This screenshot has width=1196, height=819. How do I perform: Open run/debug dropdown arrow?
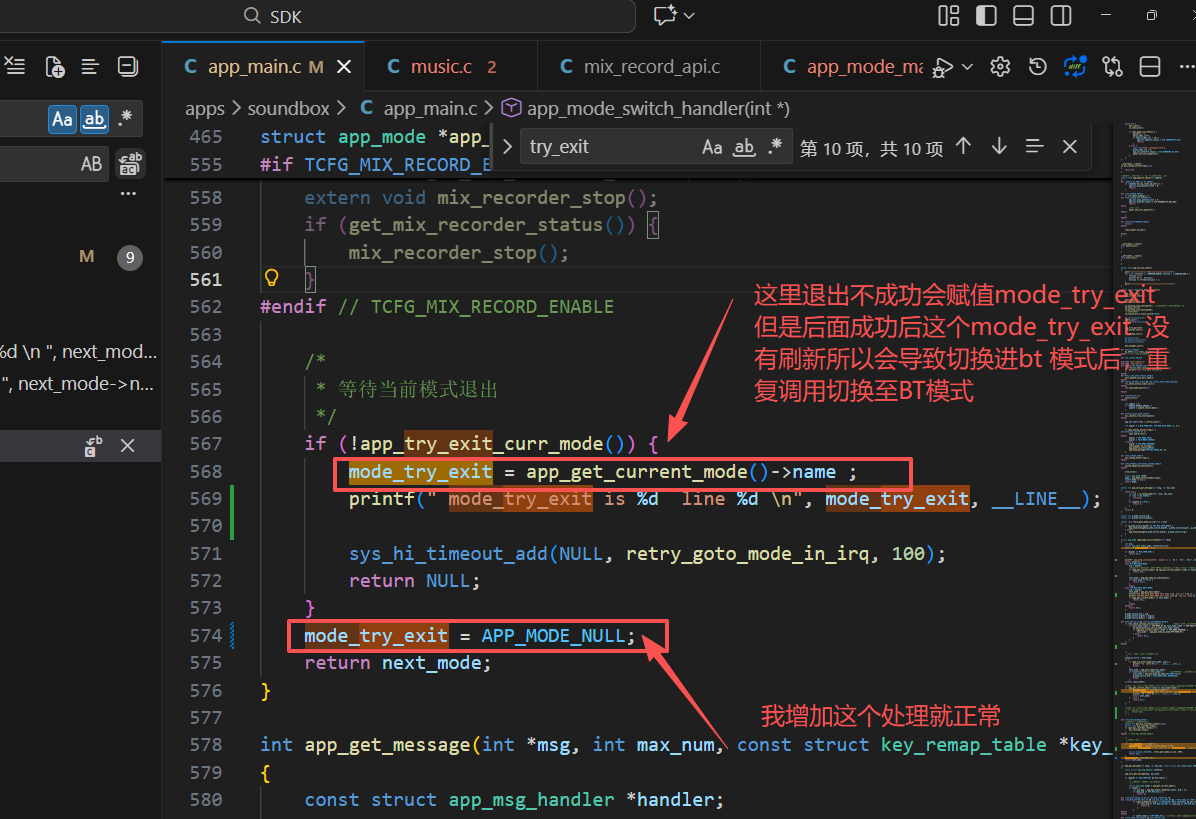(968, 67)
